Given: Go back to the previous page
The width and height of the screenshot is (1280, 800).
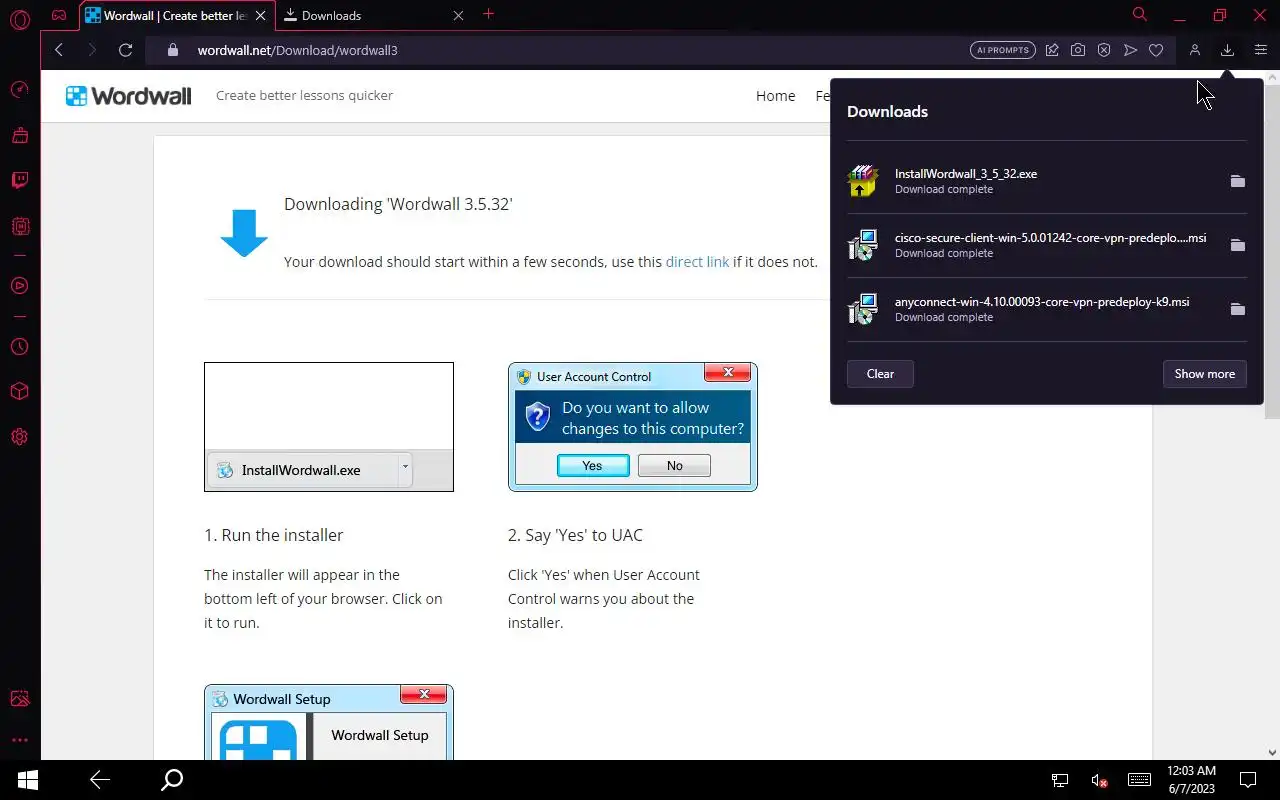Looking at the screenshot, I should coord(59,50).
